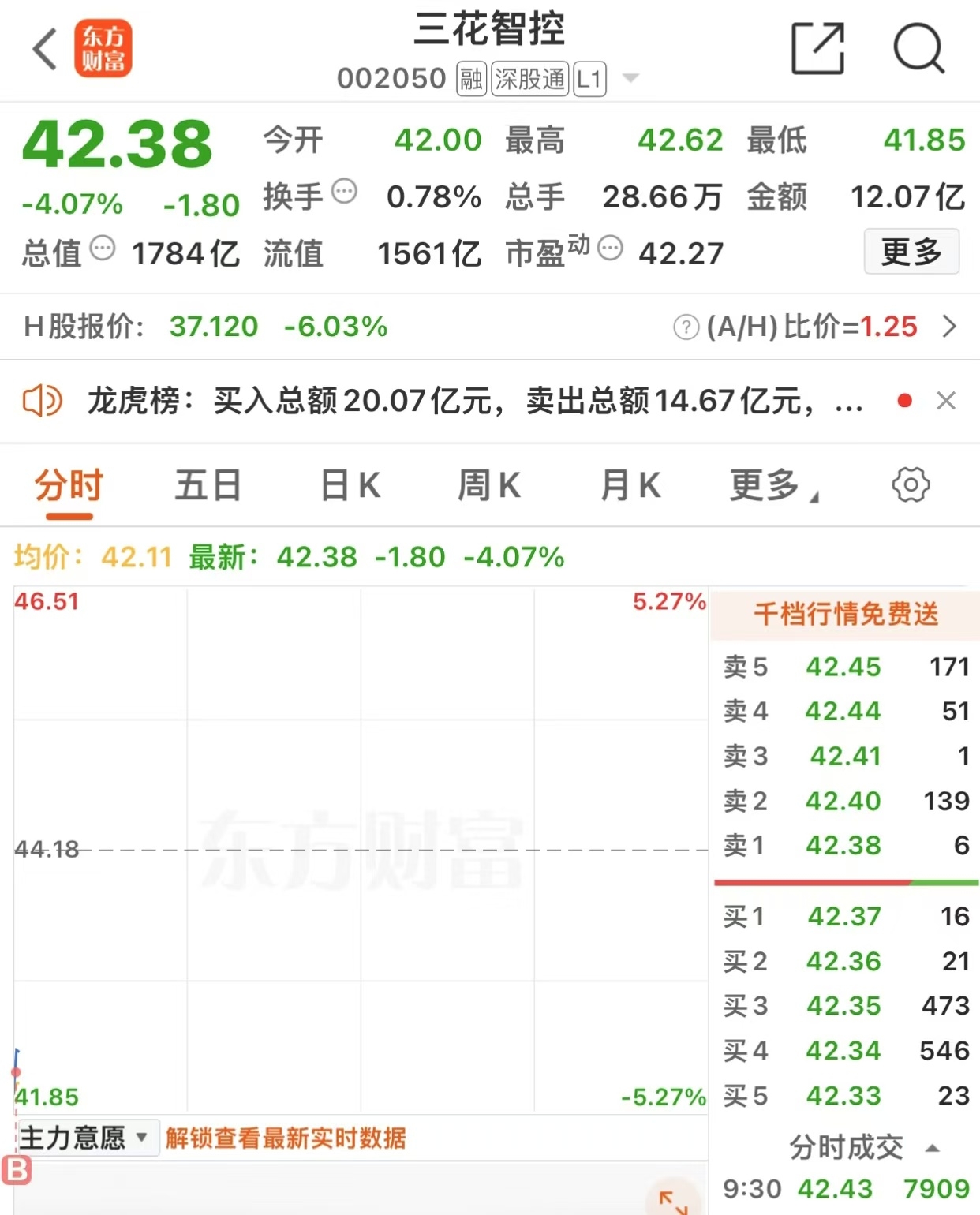980x1215 pixels.
Task: Tap 解锁查看最新实时数据 link
Action: click(x=286, y=1138)
